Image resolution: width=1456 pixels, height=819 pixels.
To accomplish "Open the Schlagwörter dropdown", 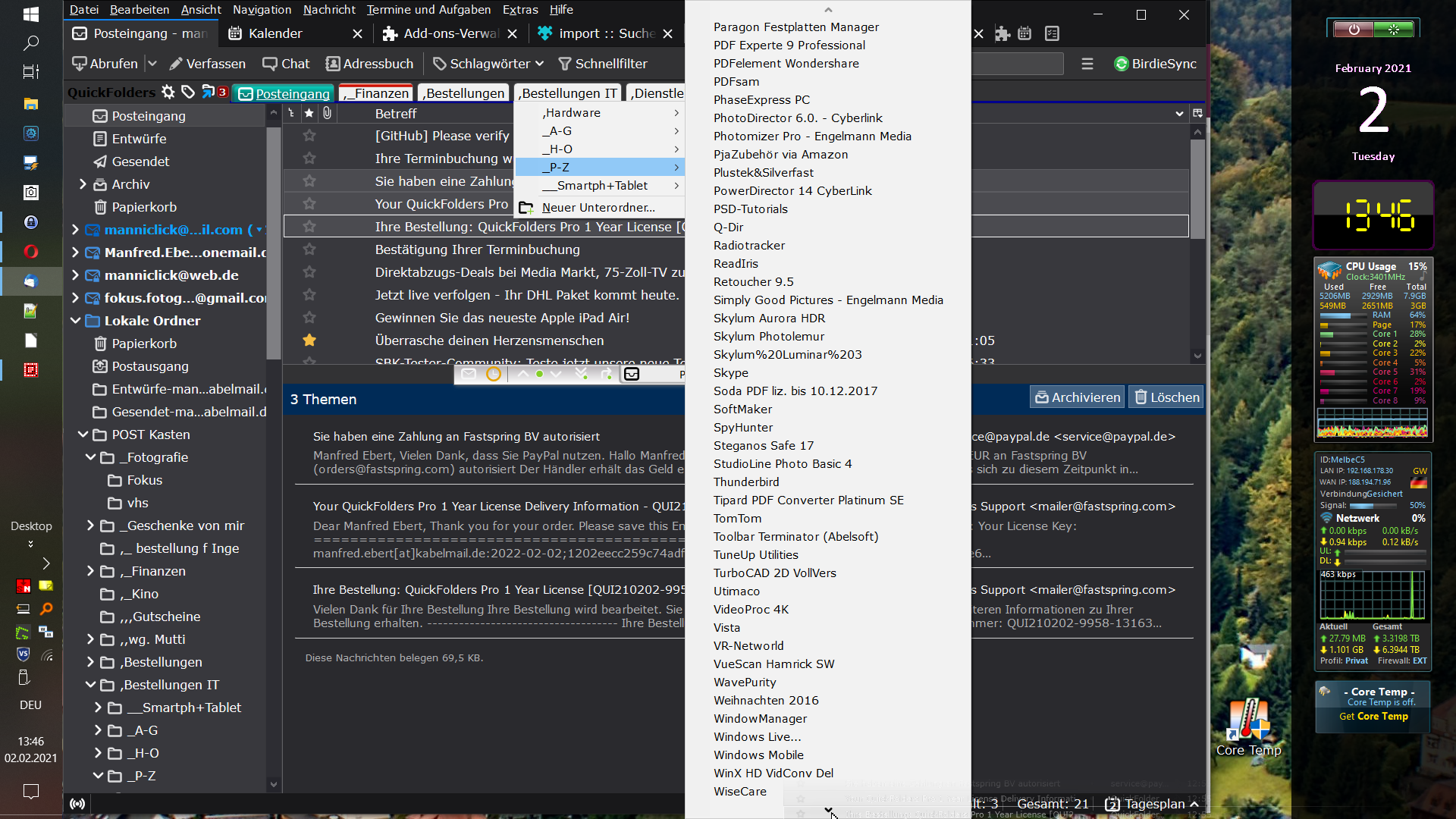I will pos(488,64).
